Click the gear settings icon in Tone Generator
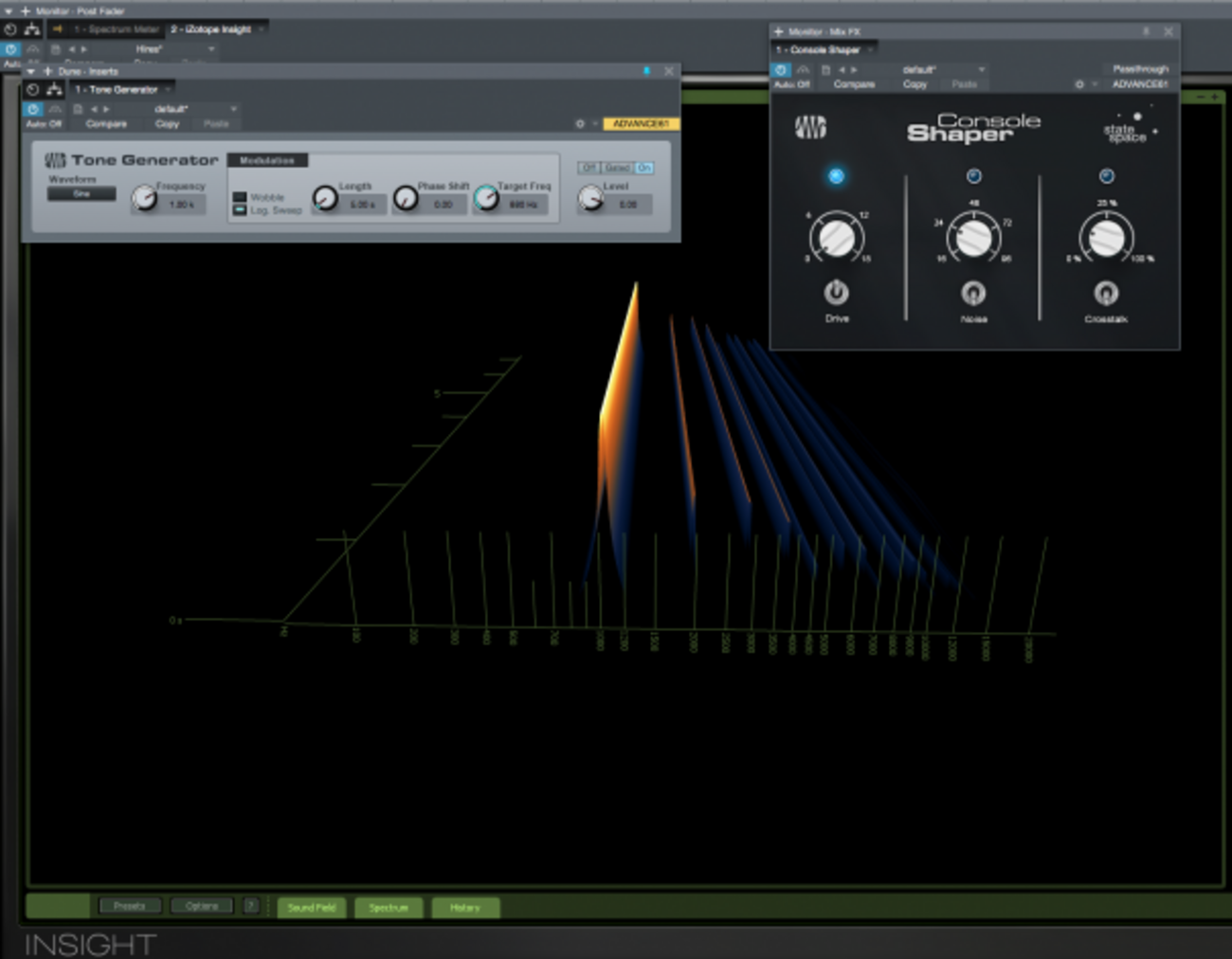The height and width of the screenshot is (959, 1232). [580, 124]
